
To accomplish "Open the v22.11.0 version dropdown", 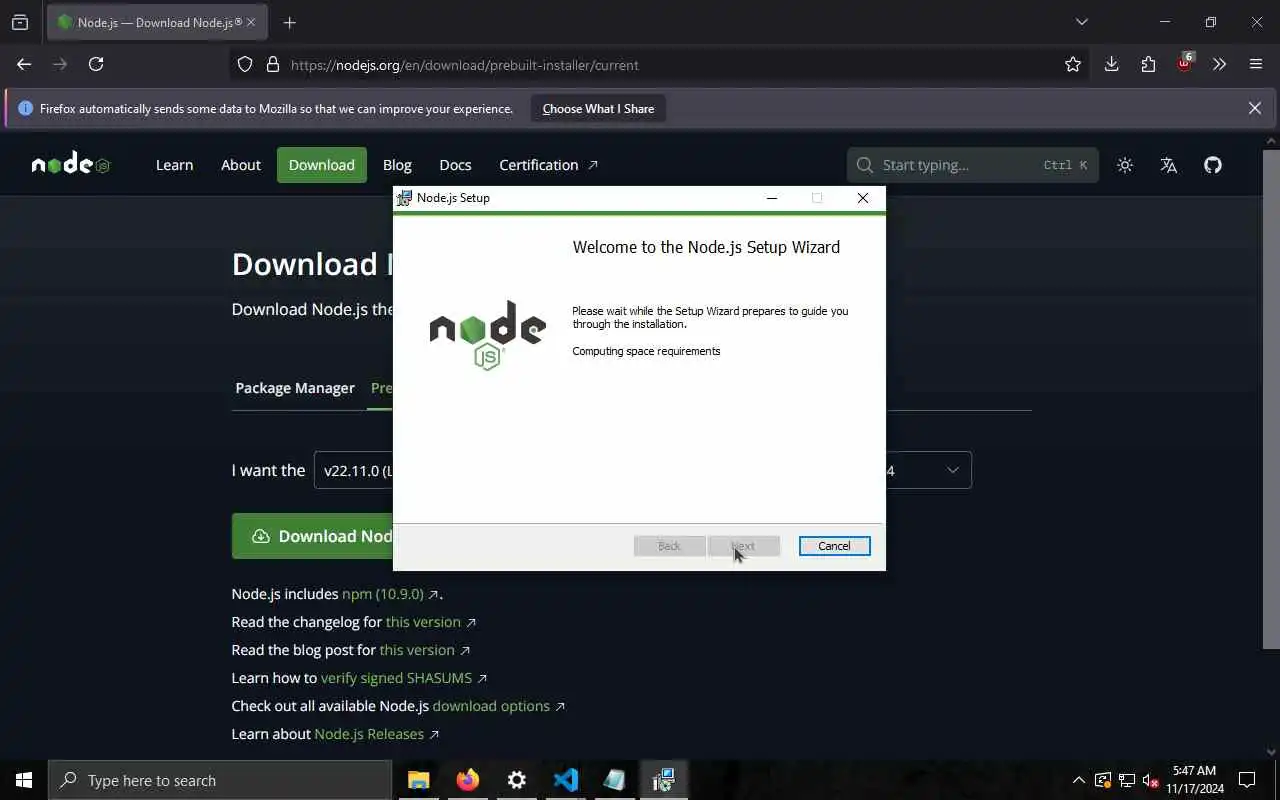I will coord(354,470).
